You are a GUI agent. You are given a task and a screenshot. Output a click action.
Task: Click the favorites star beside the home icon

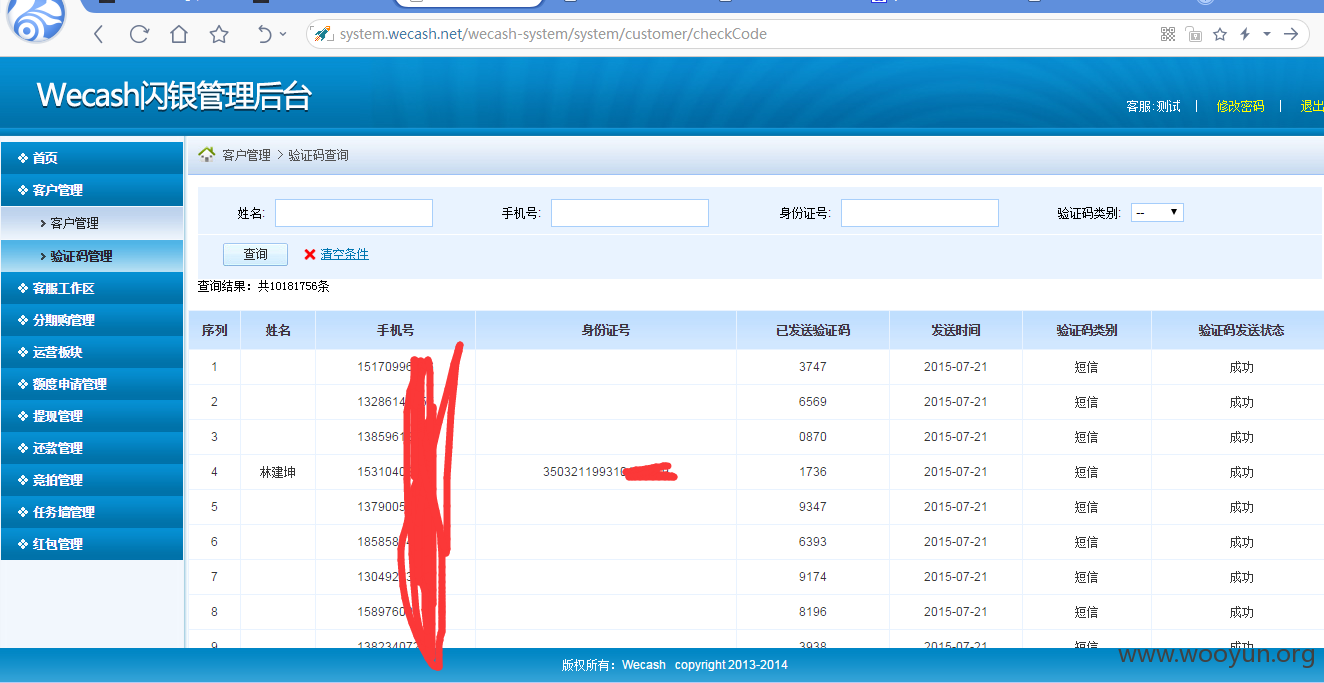click(219, 34)
